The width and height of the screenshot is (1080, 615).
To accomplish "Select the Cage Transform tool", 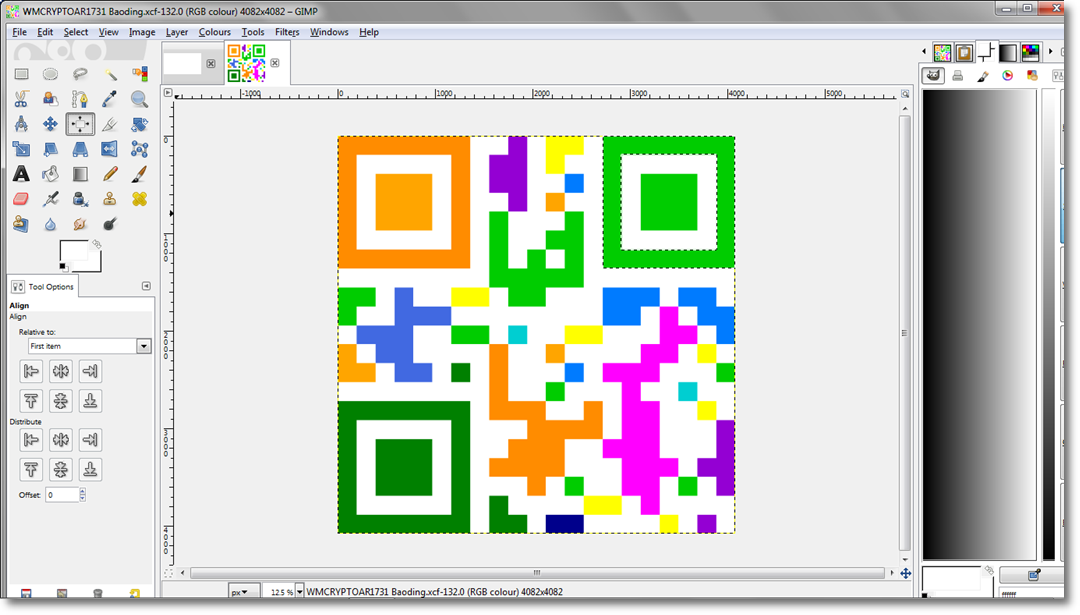I will tap(139, 149).
